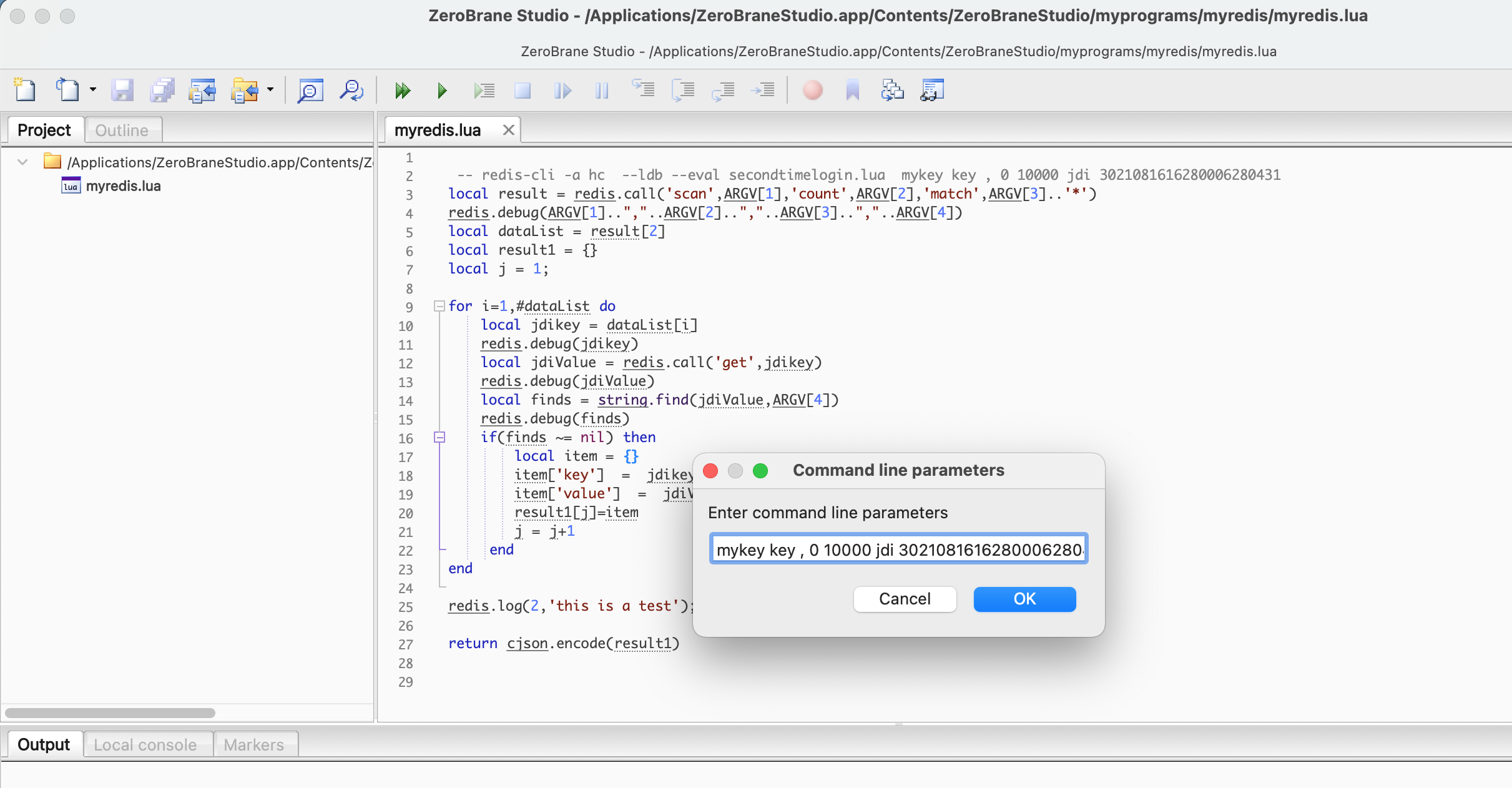Create a new document from the toolbar
The image size is (1512, 788).
pos(25,91)
